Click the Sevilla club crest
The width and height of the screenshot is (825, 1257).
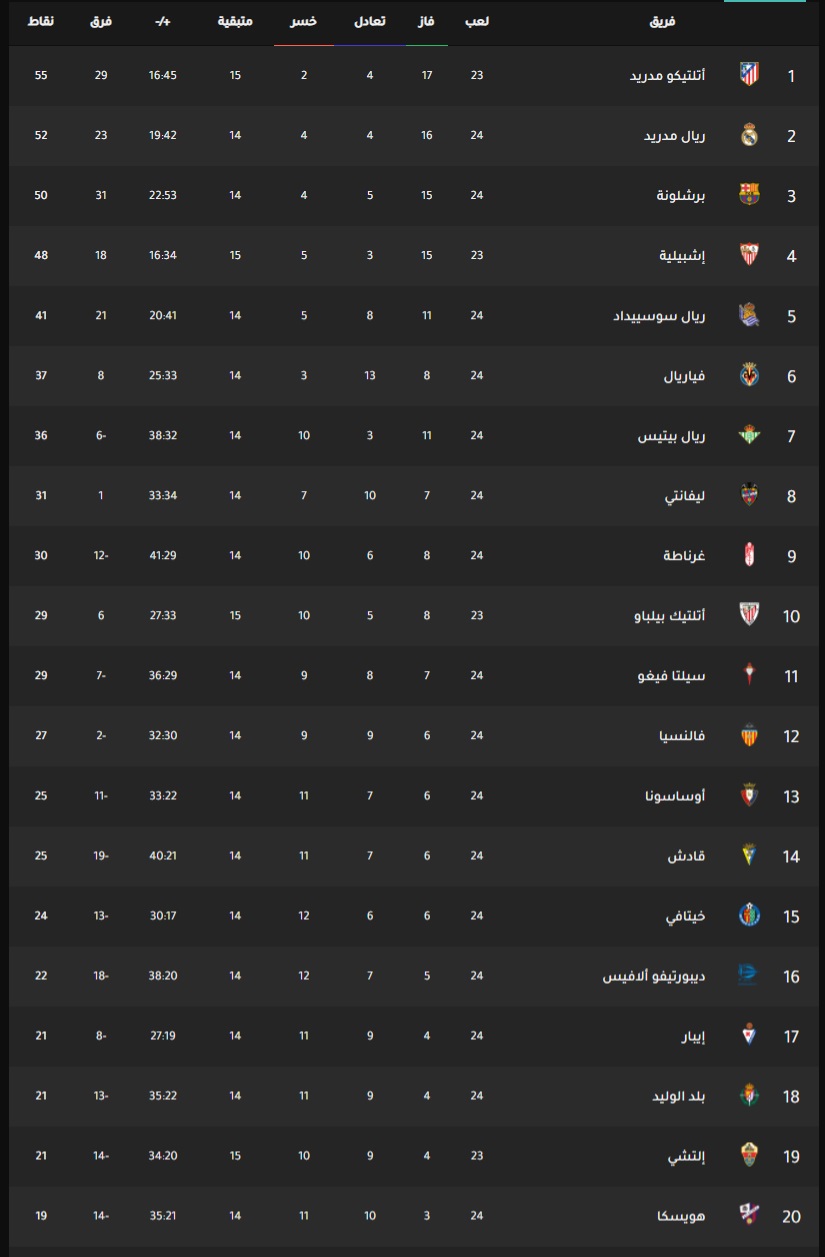(749, 255)
